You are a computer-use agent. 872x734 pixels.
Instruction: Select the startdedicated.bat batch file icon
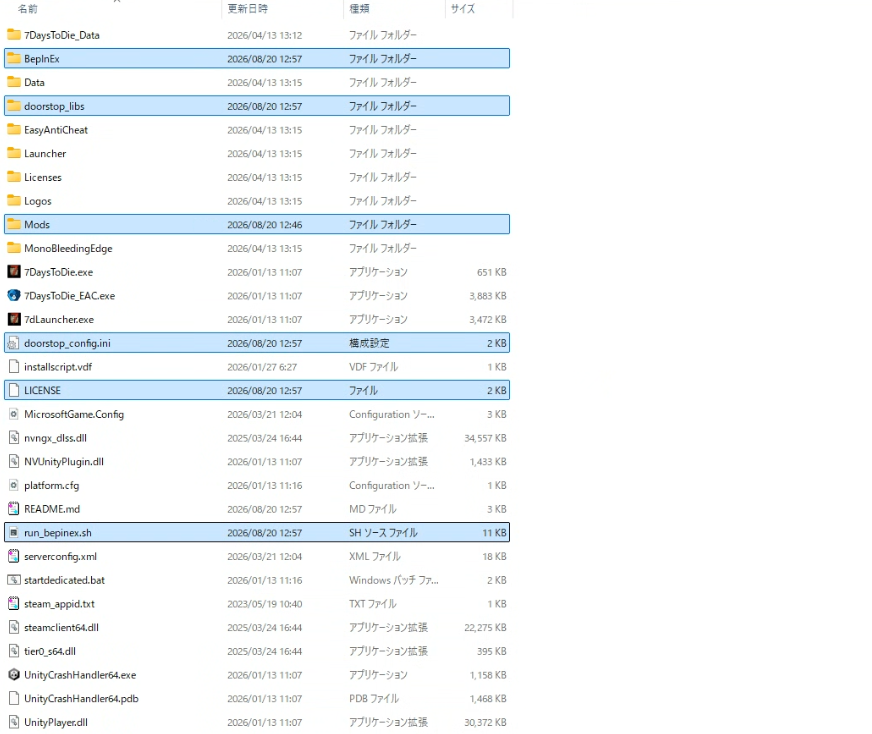click(14, 580)
